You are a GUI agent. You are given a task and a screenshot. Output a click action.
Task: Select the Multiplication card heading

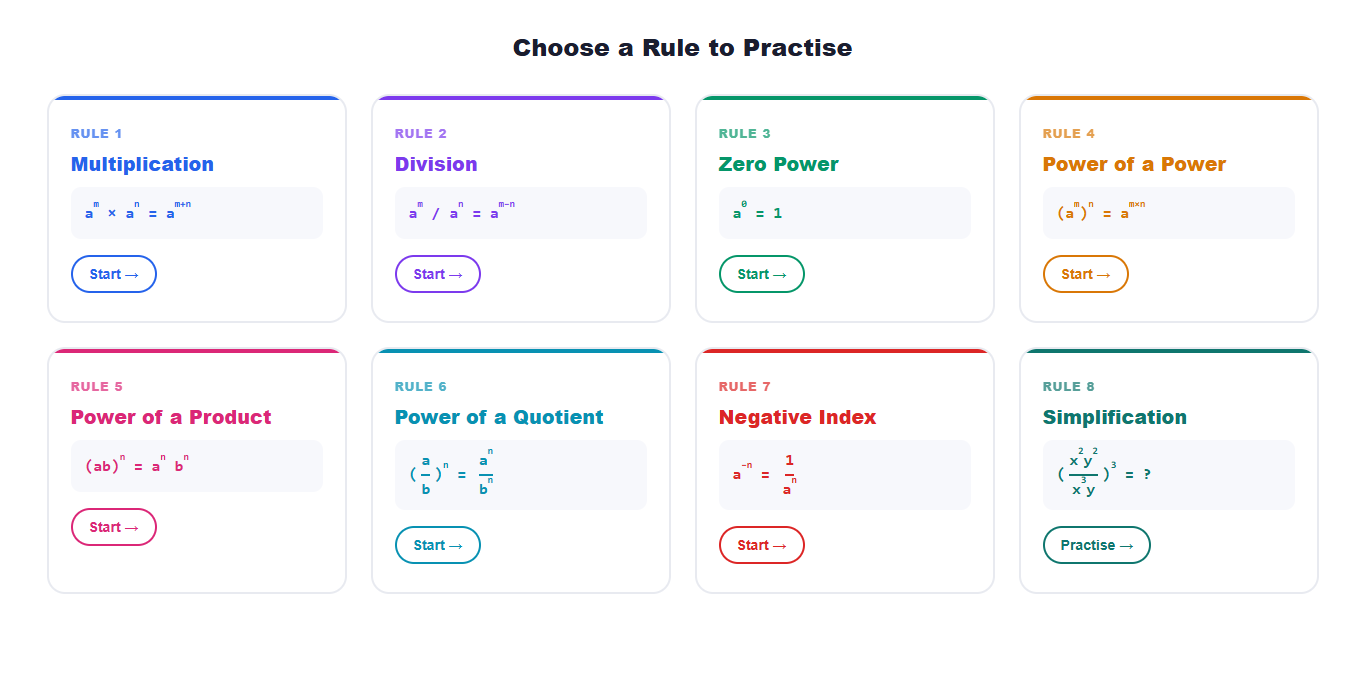point(142,164)
